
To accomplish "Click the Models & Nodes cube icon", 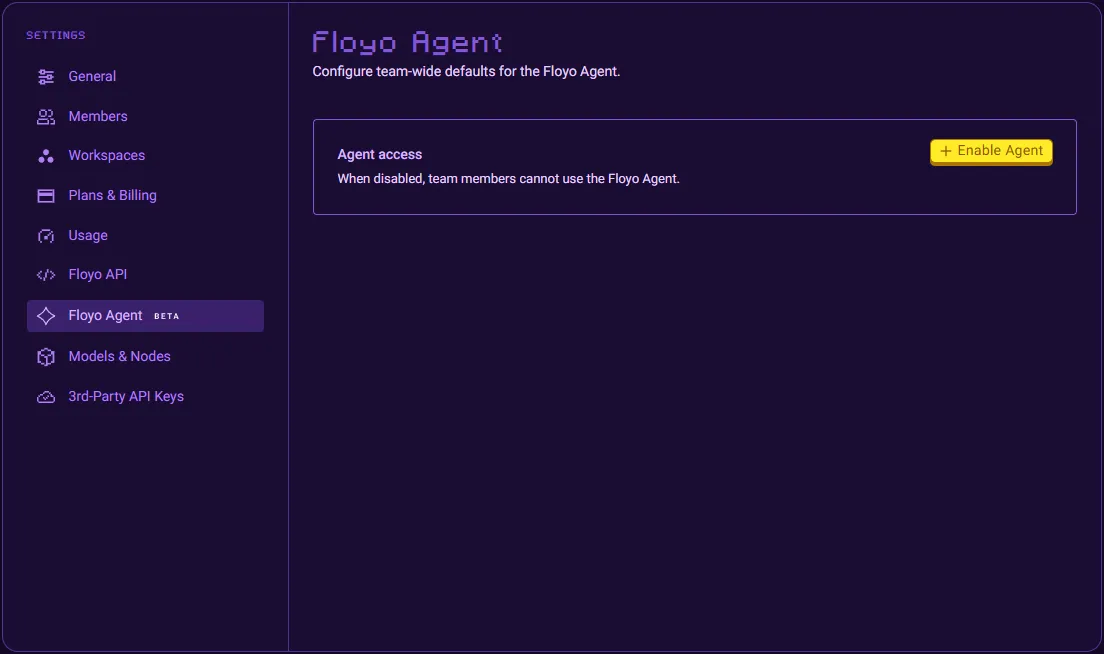I will coord(46,357).
